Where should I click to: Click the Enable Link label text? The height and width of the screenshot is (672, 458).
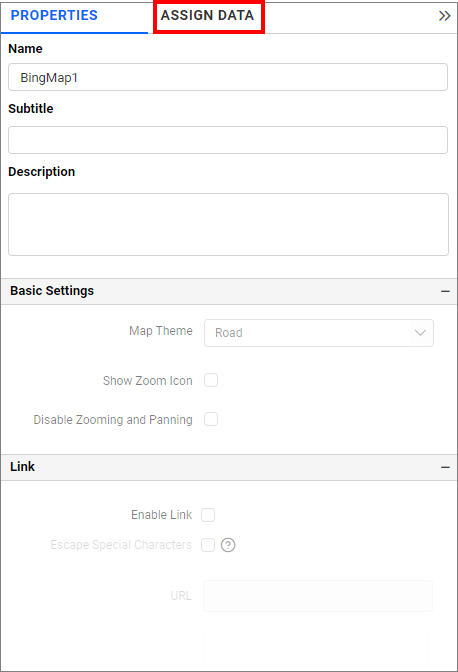pos(162,515)
